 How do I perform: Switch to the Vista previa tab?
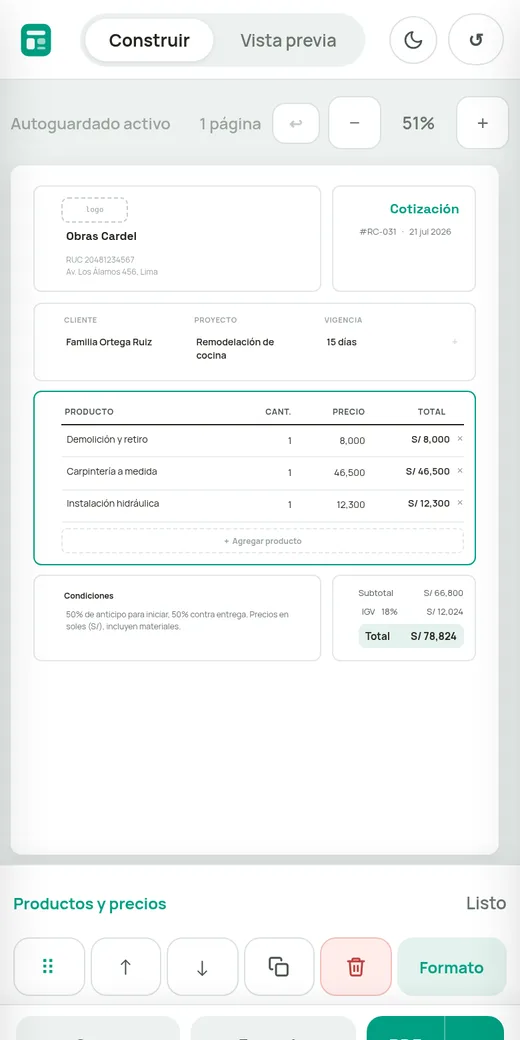[x=288, y=40]
